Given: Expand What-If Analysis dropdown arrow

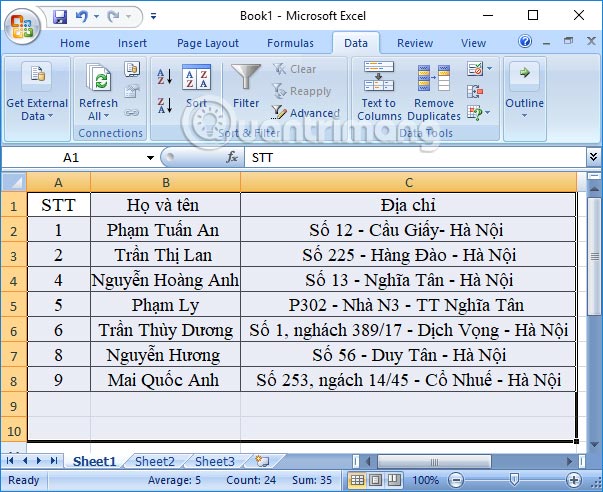Looking at the screenshot, I should [x=488, y=112].
